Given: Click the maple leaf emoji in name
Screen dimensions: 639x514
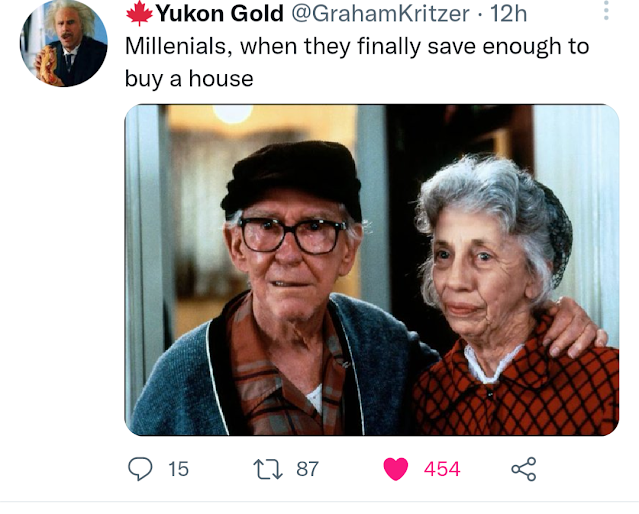Looking at the screenshot, I should 139,13.
